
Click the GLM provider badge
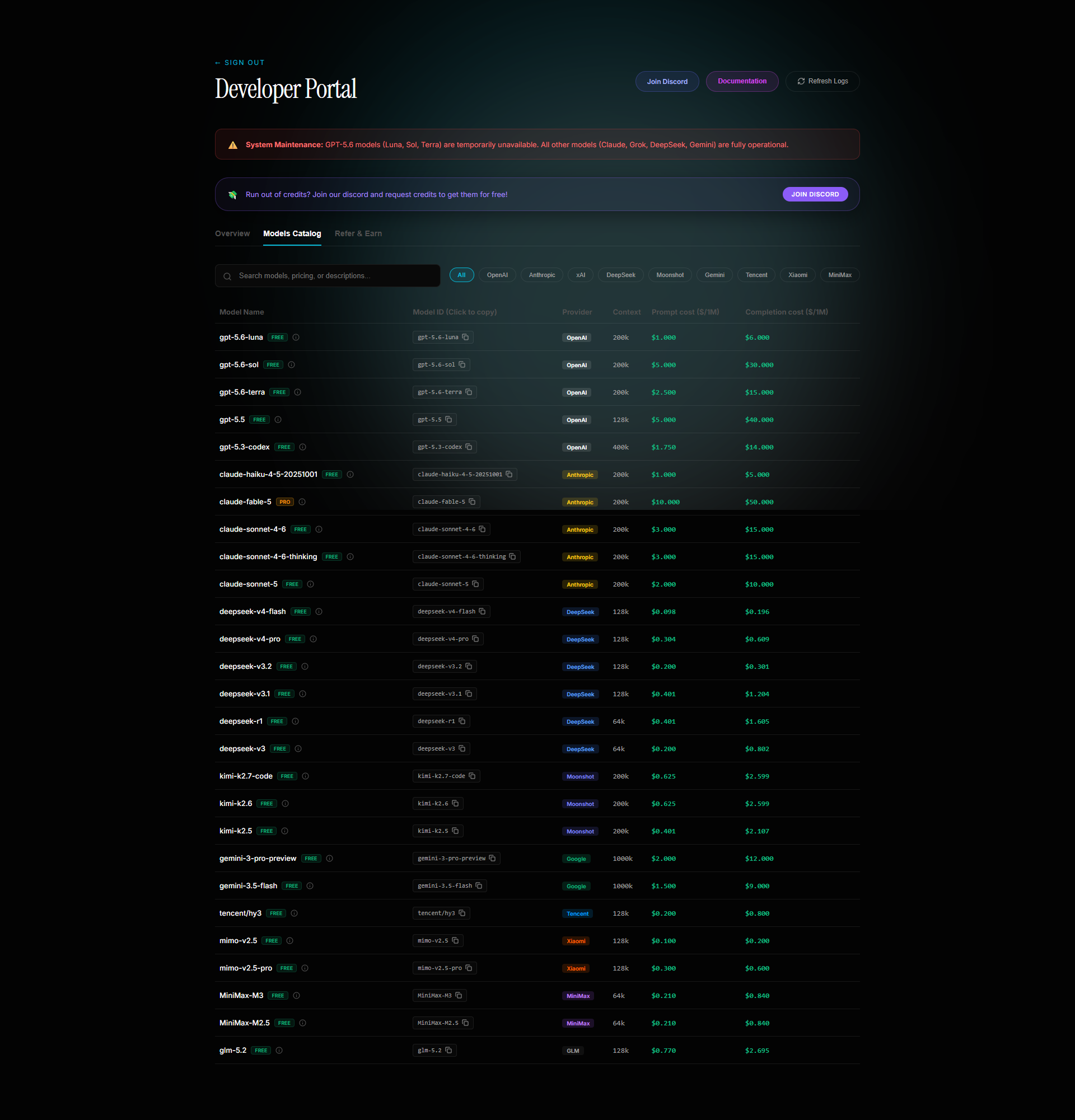click(x=573, y=1051)
